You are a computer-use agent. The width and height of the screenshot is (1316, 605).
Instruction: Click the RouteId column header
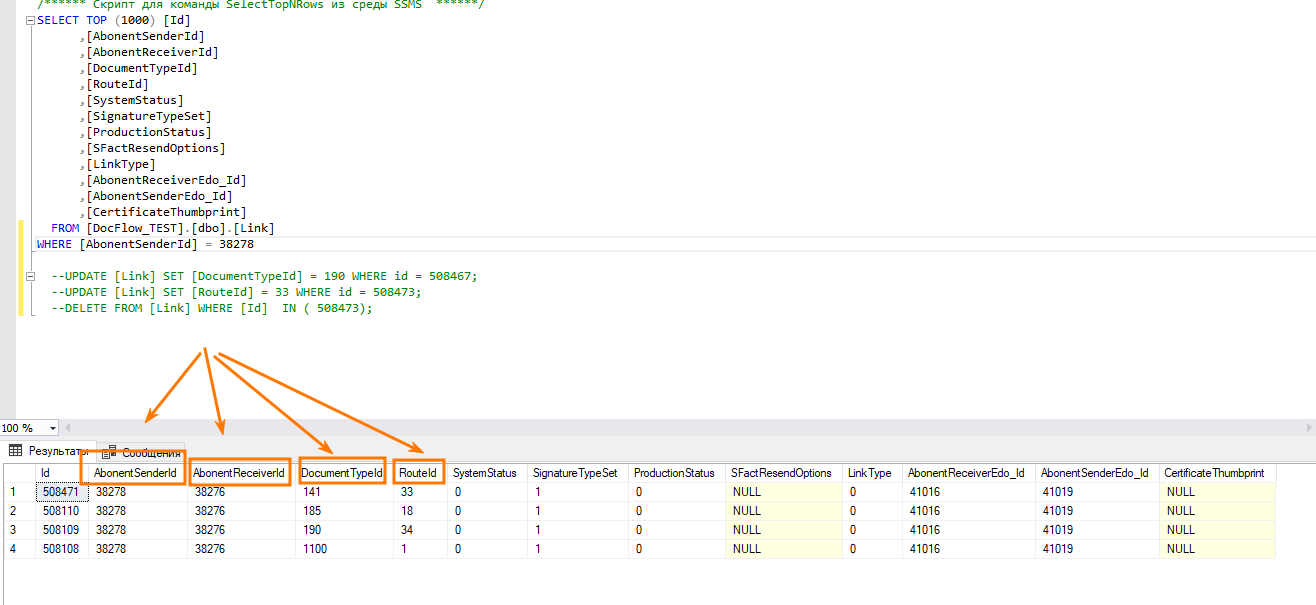(418, 473)
